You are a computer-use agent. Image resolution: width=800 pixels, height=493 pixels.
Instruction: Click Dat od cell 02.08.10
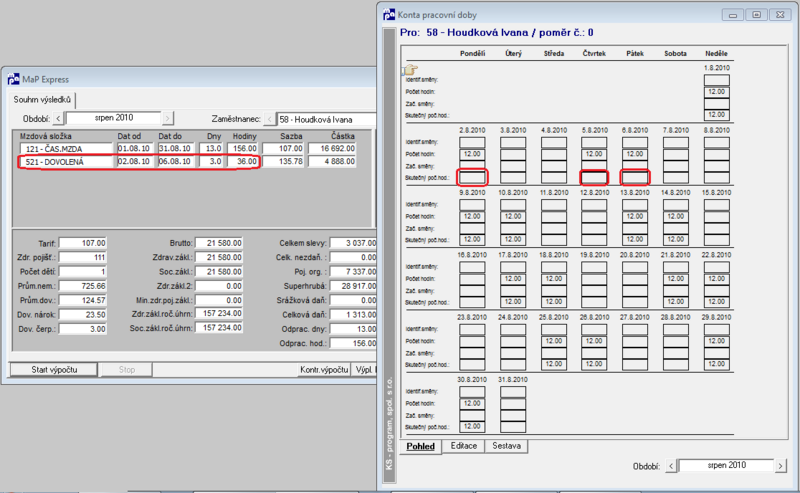tap(134, 161)
